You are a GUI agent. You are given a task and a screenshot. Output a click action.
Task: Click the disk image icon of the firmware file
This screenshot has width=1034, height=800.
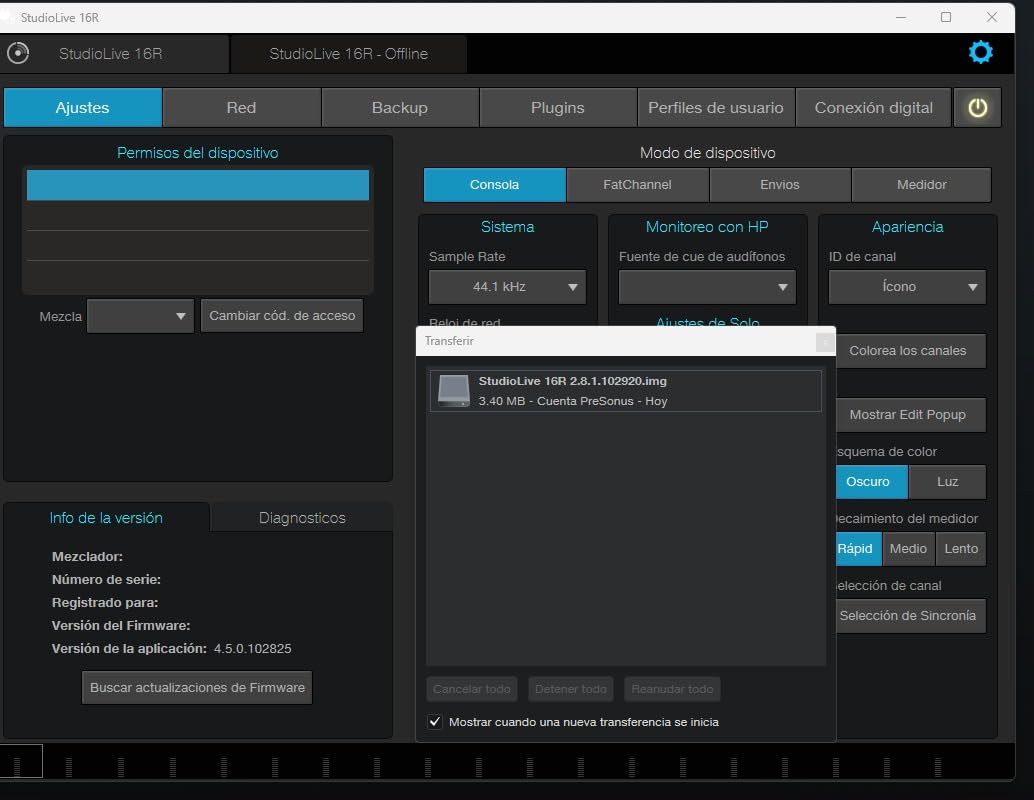coord(454,390)
